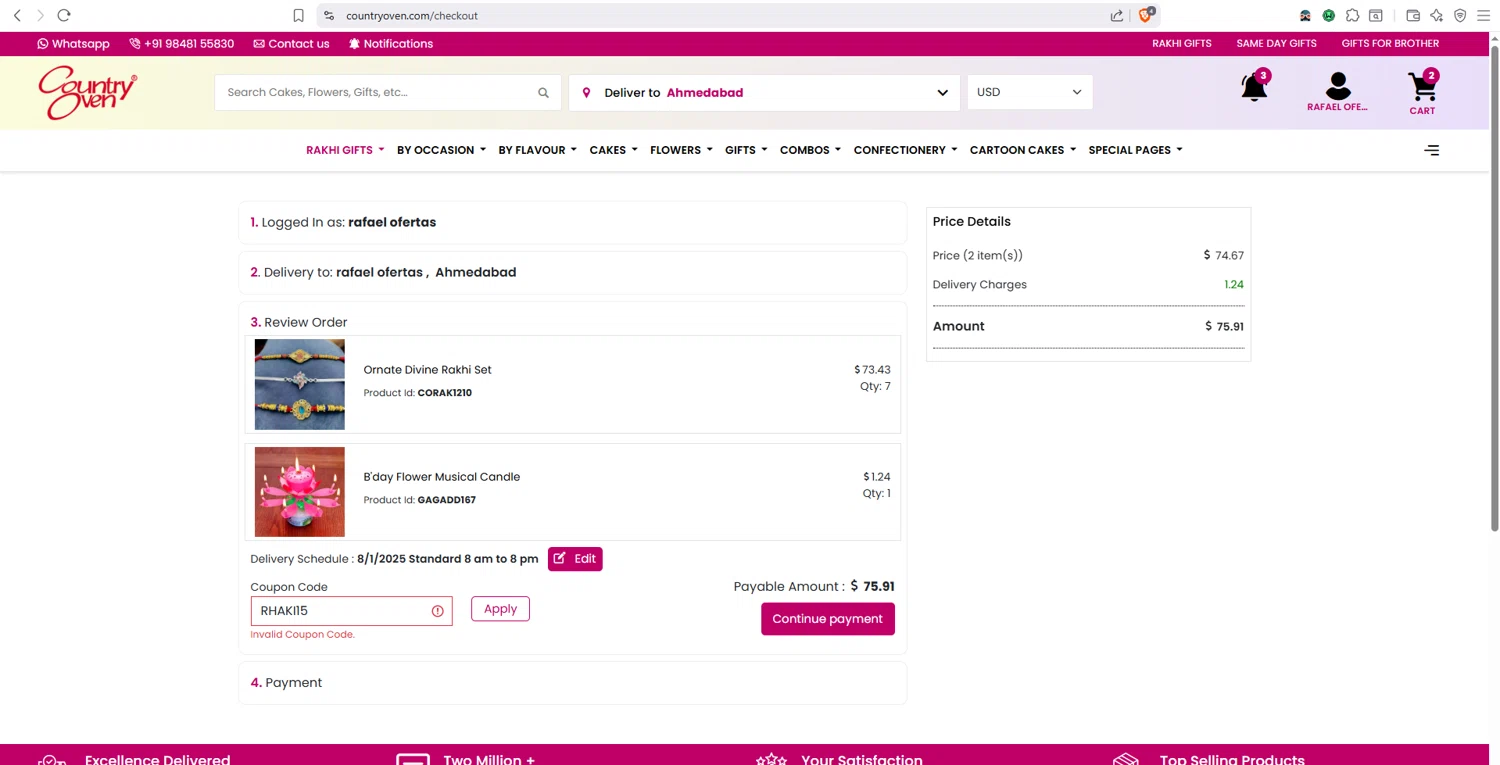Expand step 4 Payment section
This screenshot has width=1500, height=765.
(x=572, y=683)
